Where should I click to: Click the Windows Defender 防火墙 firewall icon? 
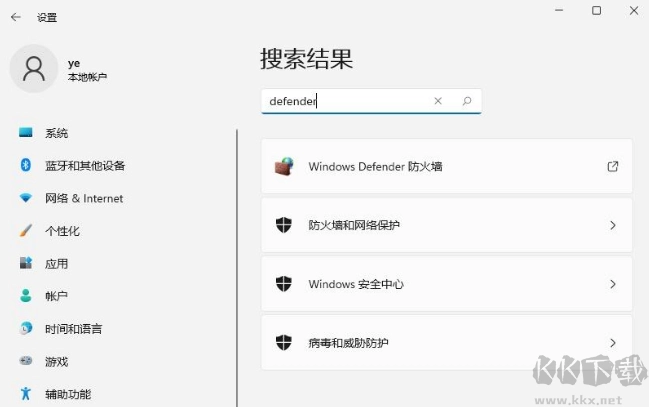284,167
